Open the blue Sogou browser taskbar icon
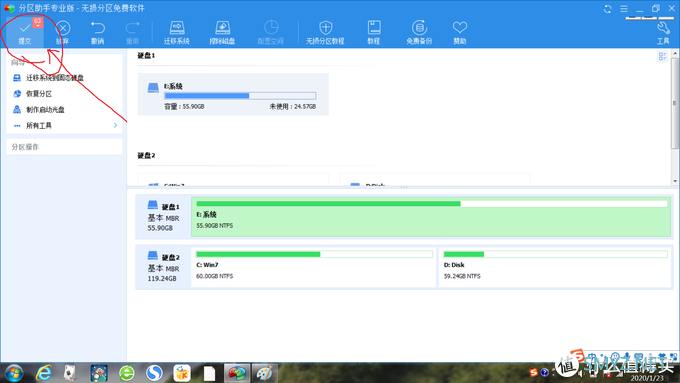This screenshot has height=383, width=680. tap(154, 373)
